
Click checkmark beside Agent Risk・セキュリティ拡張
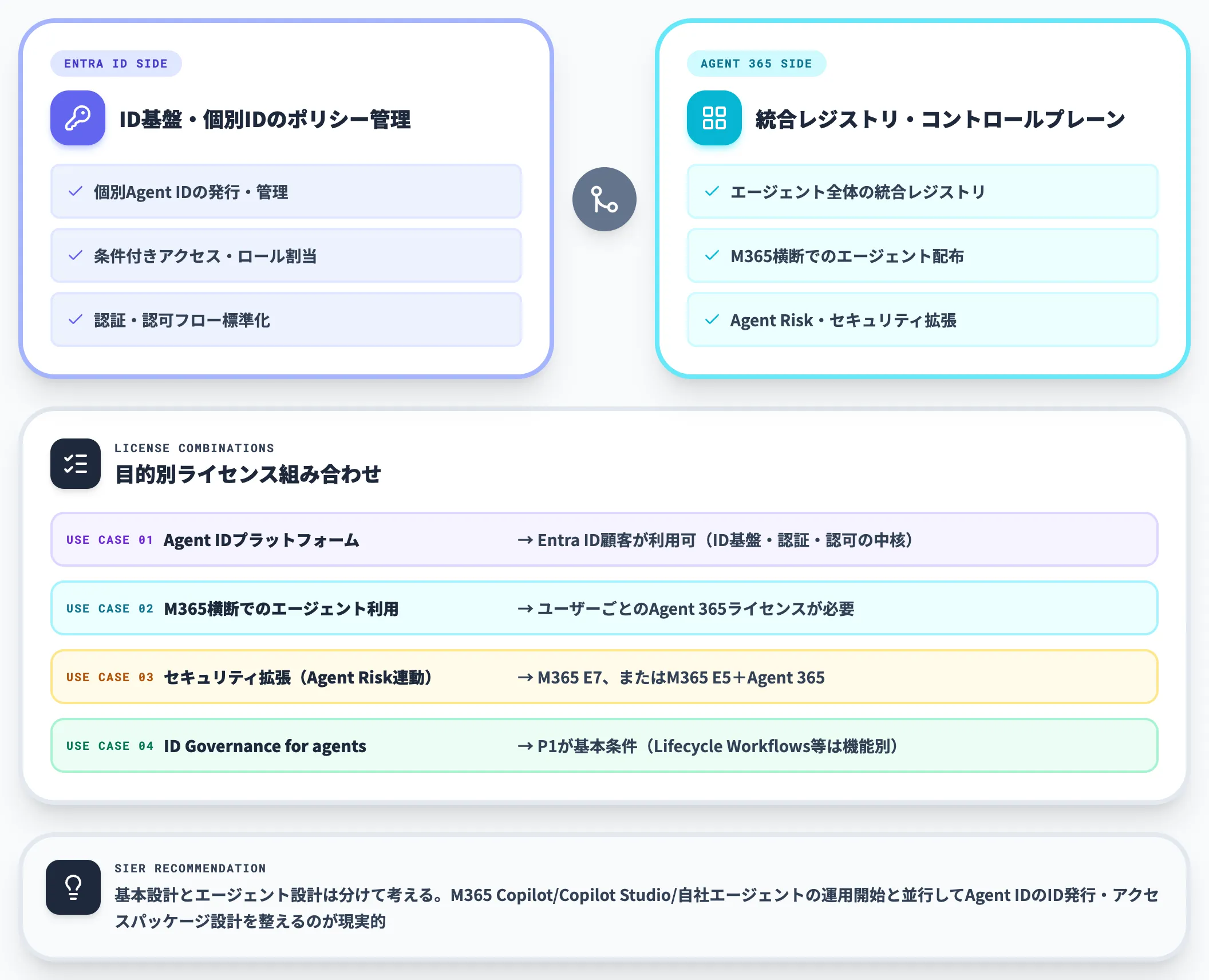[712, 320]
